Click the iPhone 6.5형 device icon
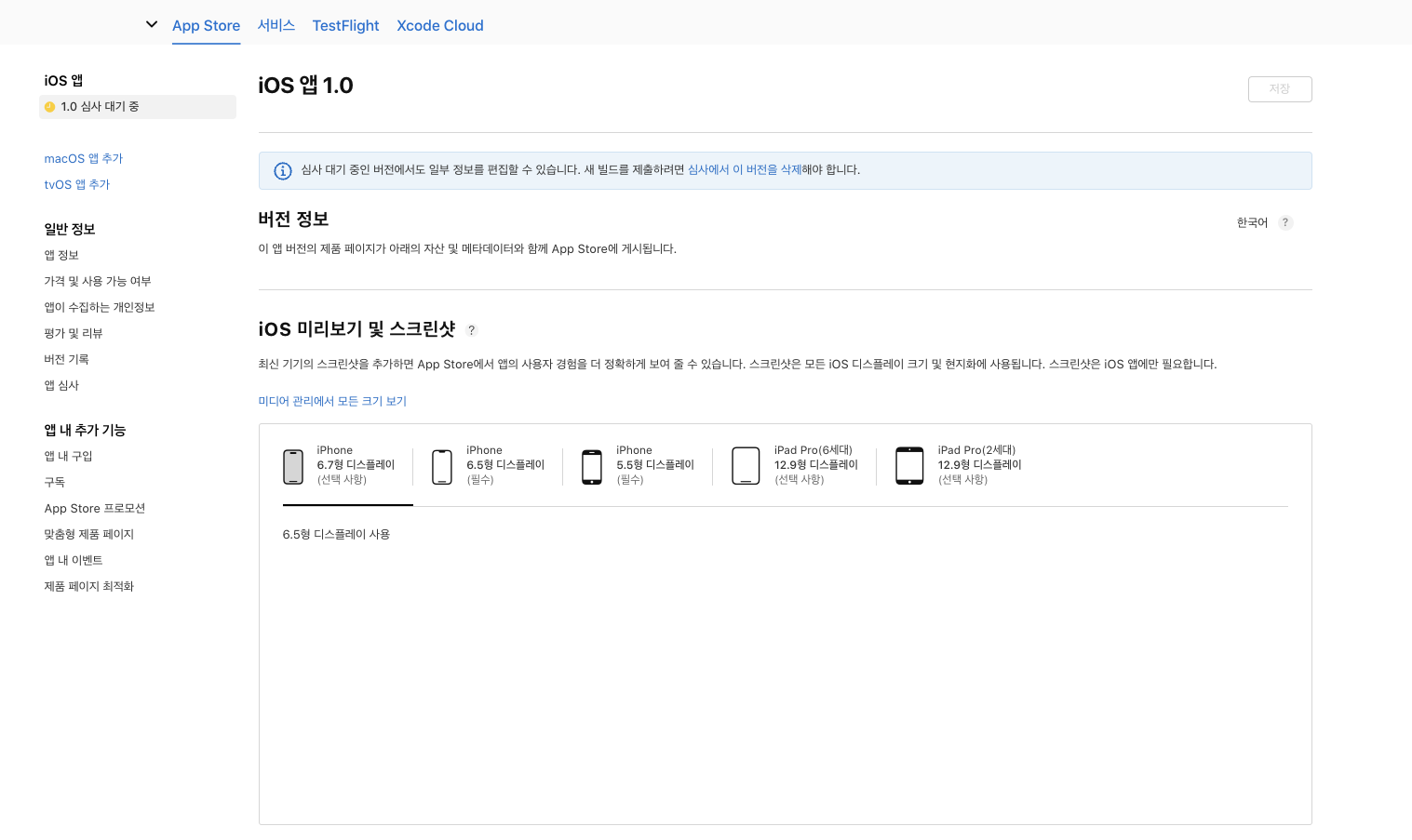 (x=442, y=467)
